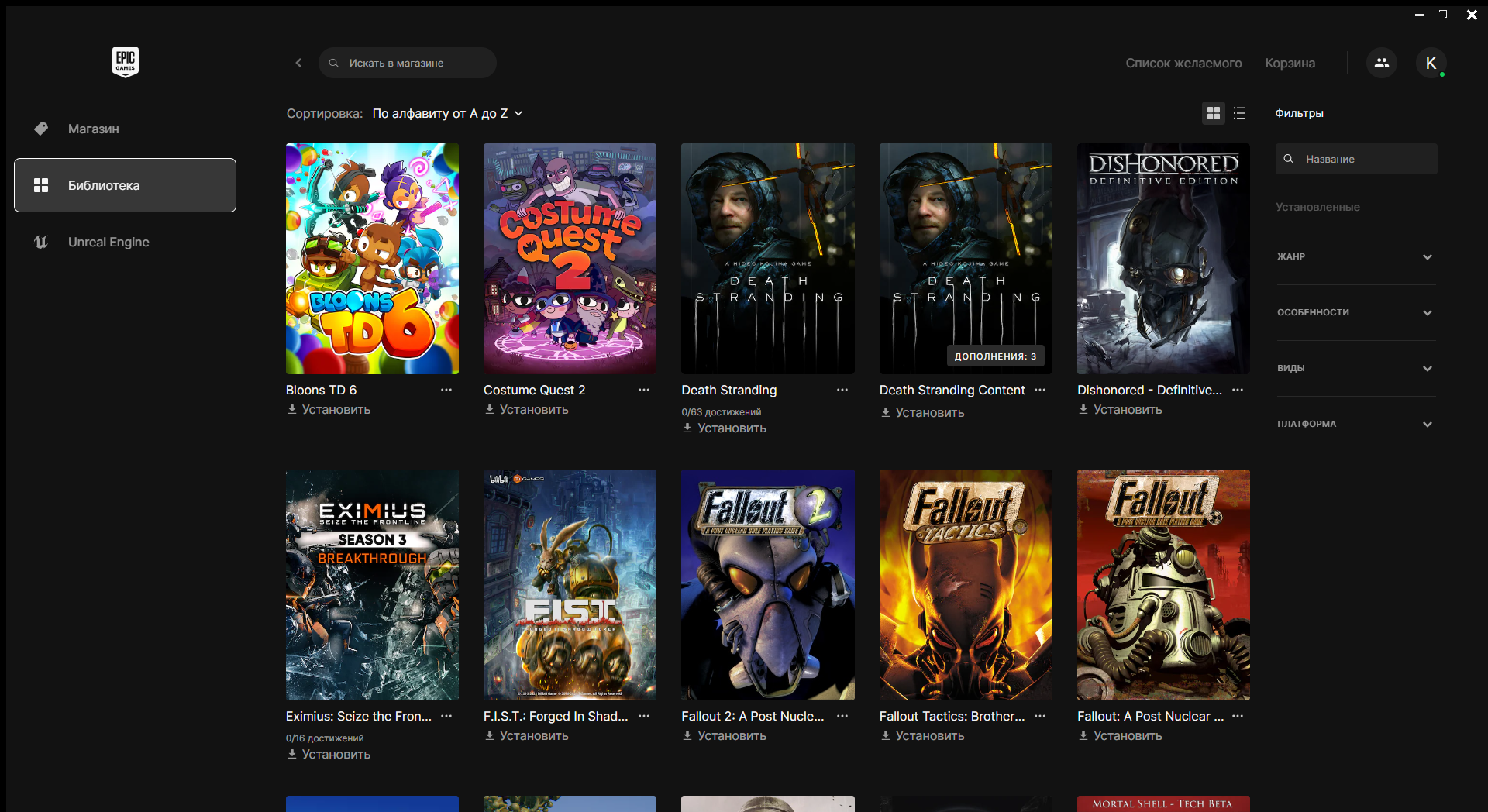The height and width of the screenshot is (812, 1488).
Task: Install Eximius: Seize the Frontline
Action: 329,754
